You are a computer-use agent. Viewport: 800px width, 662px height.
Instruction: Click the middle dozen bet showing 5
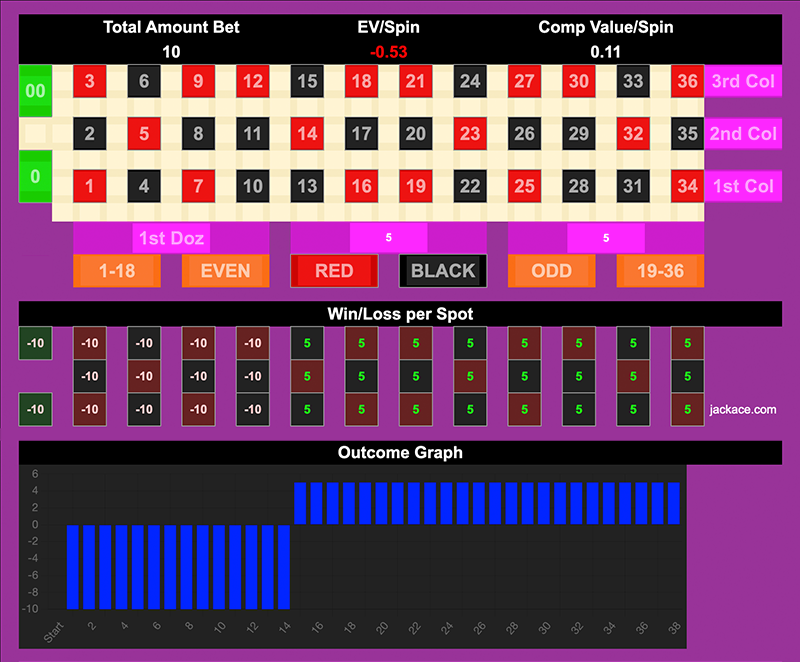tap(388, 238)
